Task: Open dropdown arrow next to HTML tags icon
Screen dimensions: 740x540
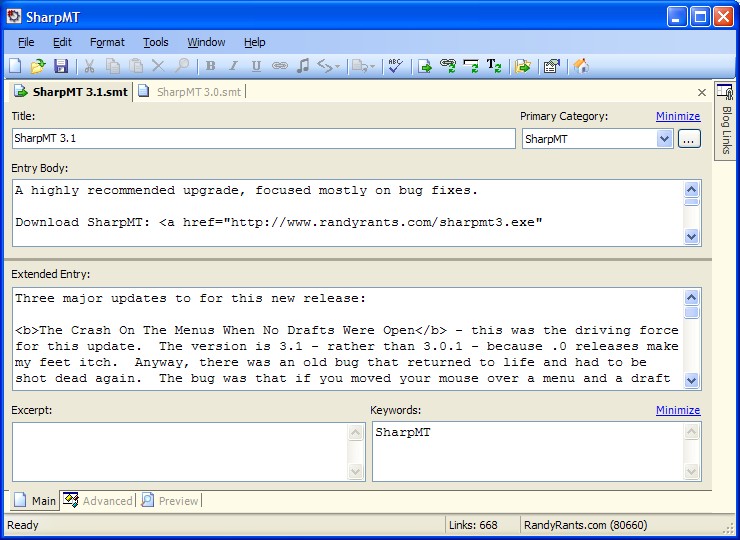Action: pos(337,67)
